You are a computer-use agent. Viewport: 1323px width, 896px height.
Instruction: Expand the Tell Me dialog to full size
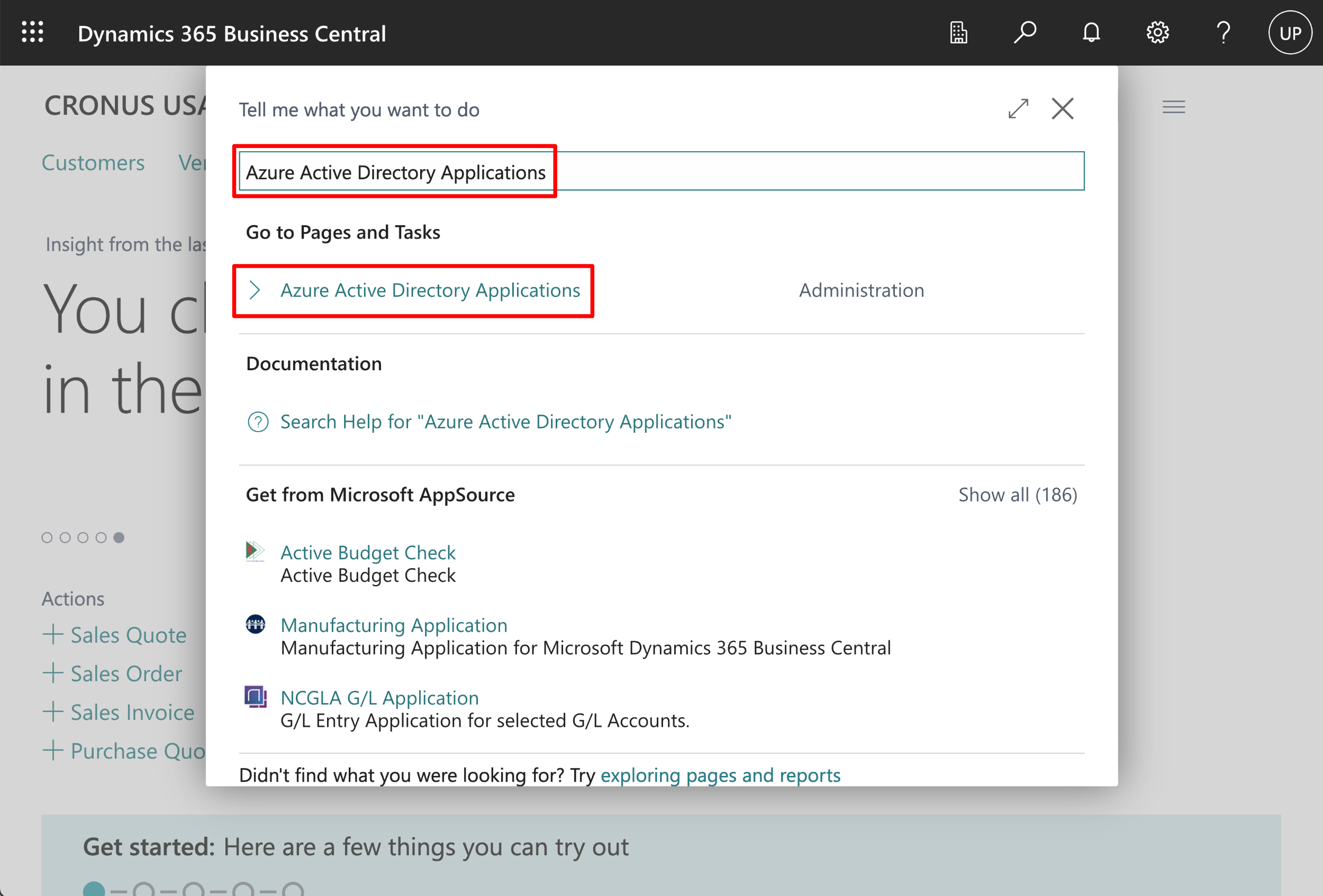pos(1018,108)
